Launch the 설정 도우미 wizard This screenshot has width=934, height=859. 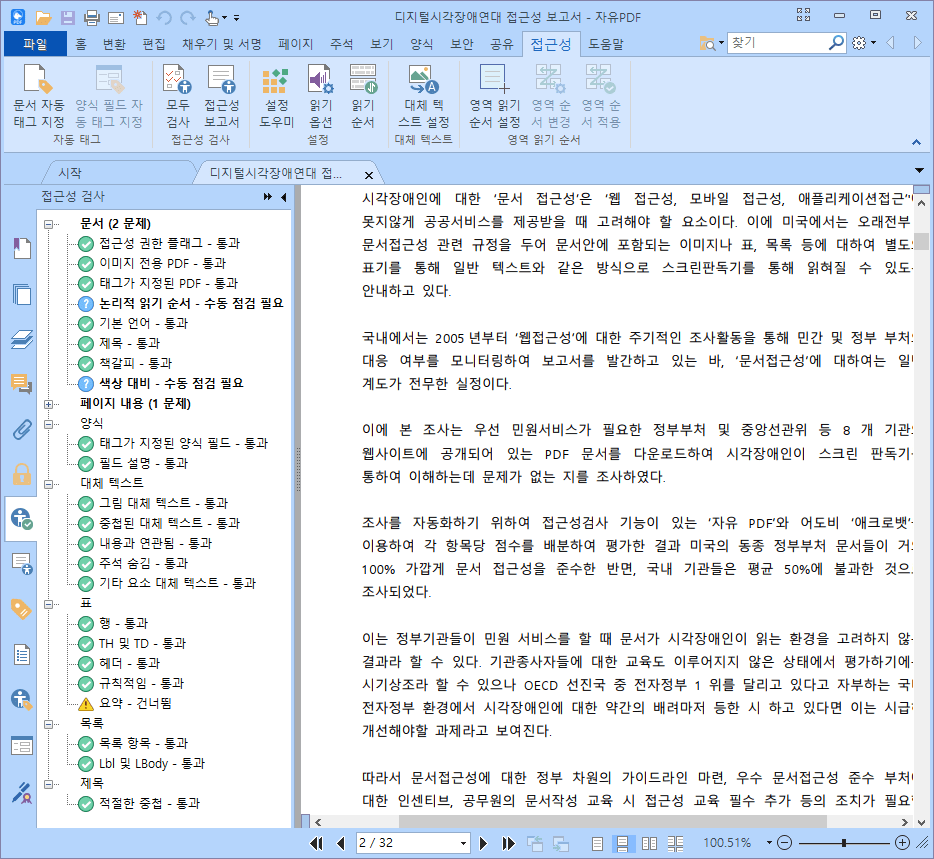pyautogui.click(x=276, y=97)
